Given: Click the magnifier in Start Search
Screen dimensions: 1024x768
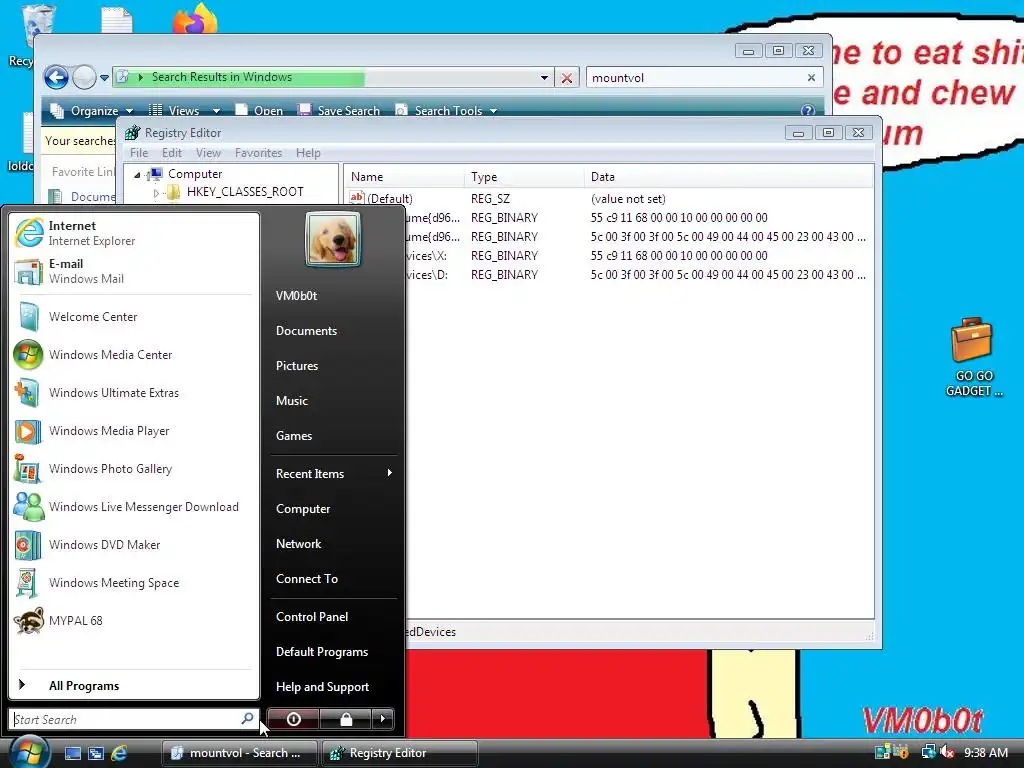Looking at the screenshot, I should [x=248, y=718].
